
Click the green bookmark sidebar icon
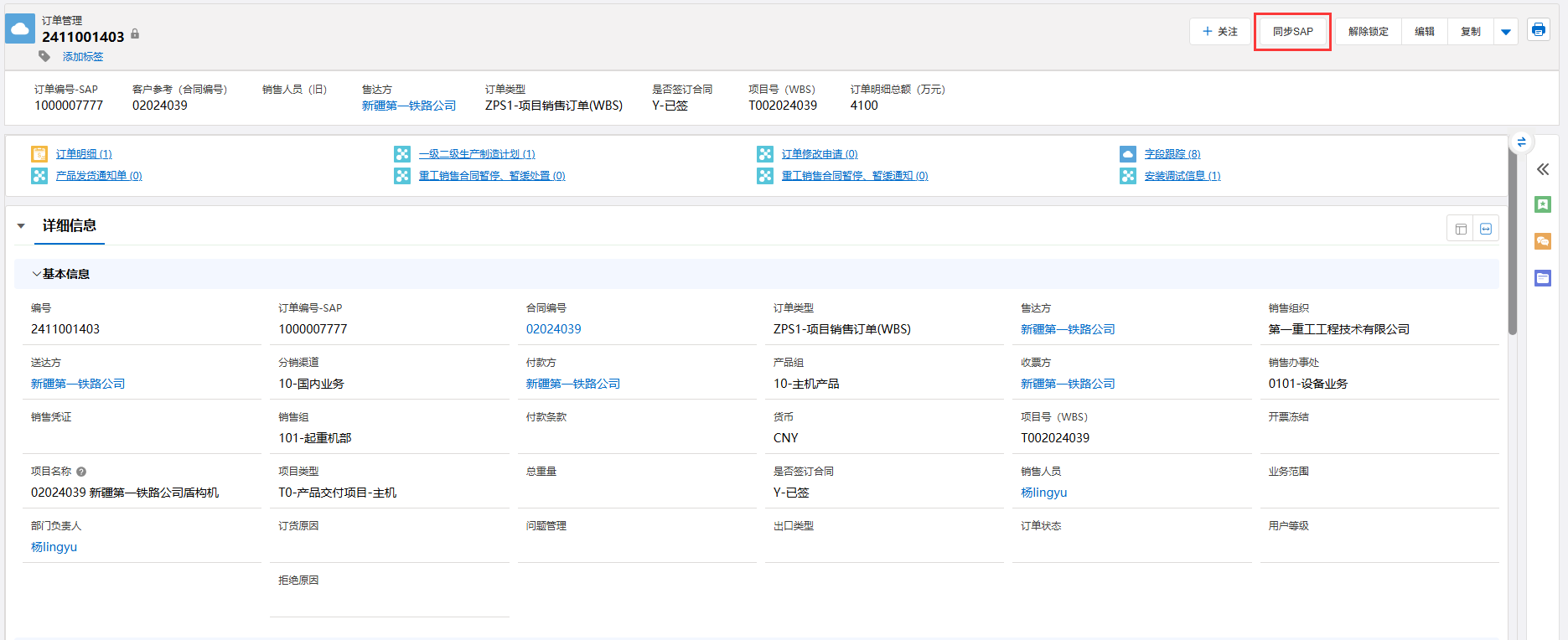[x=1542, y=204]
